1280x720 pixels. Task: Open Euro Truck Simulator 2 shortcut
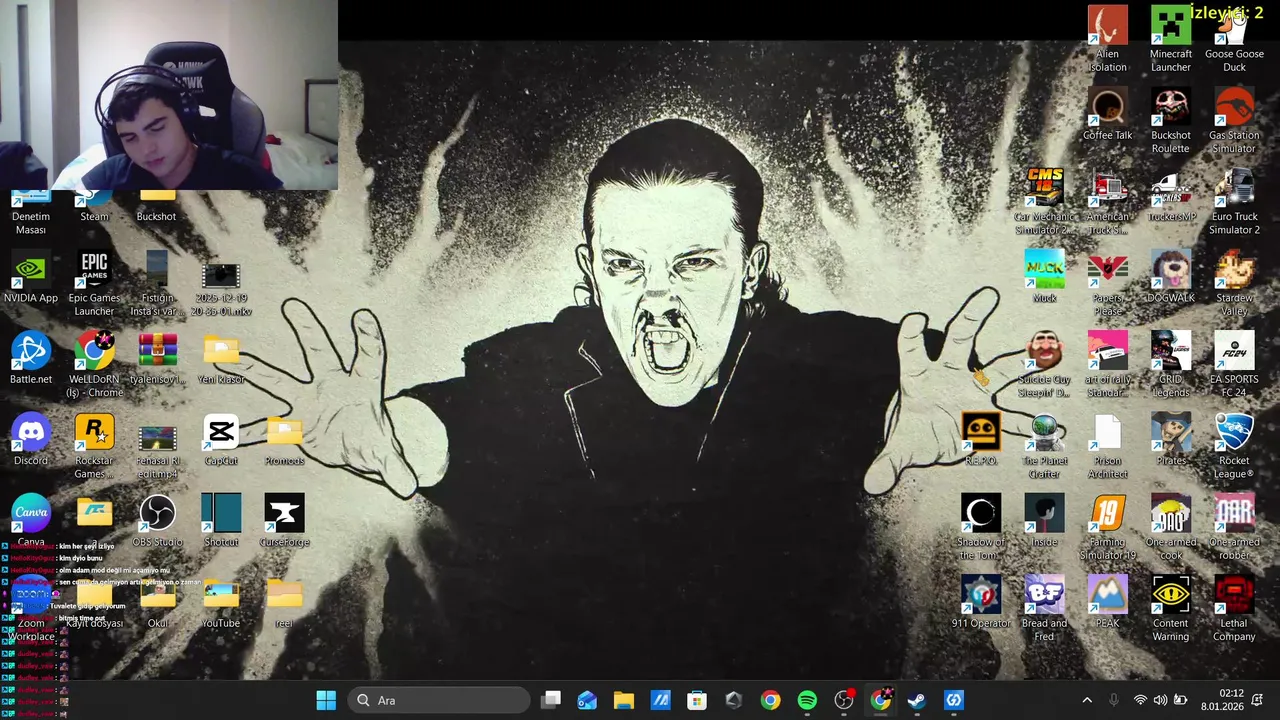[x=1234, y=202]
